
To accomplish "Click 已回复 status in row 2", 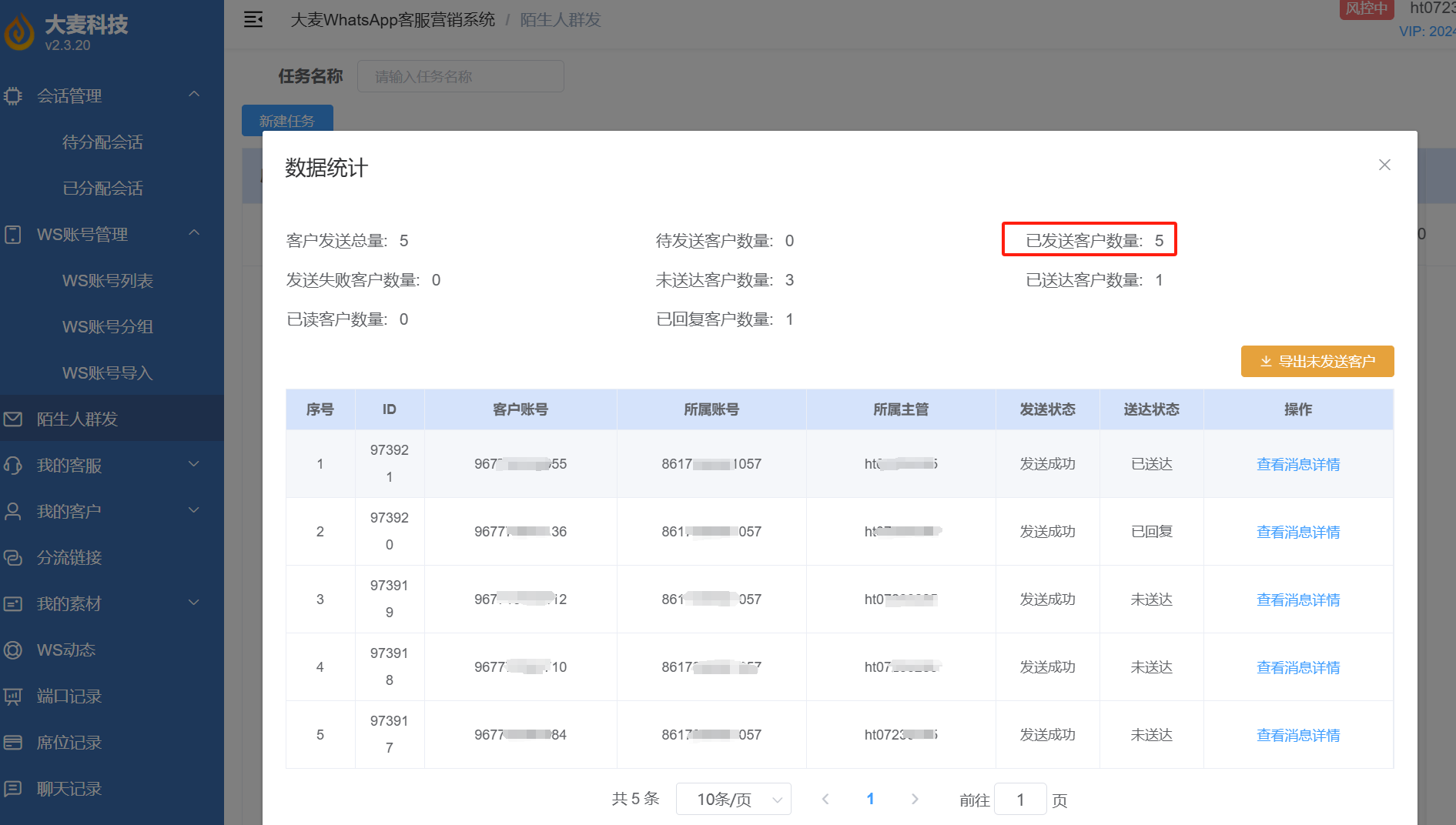I will click(x=1152, y=532).
